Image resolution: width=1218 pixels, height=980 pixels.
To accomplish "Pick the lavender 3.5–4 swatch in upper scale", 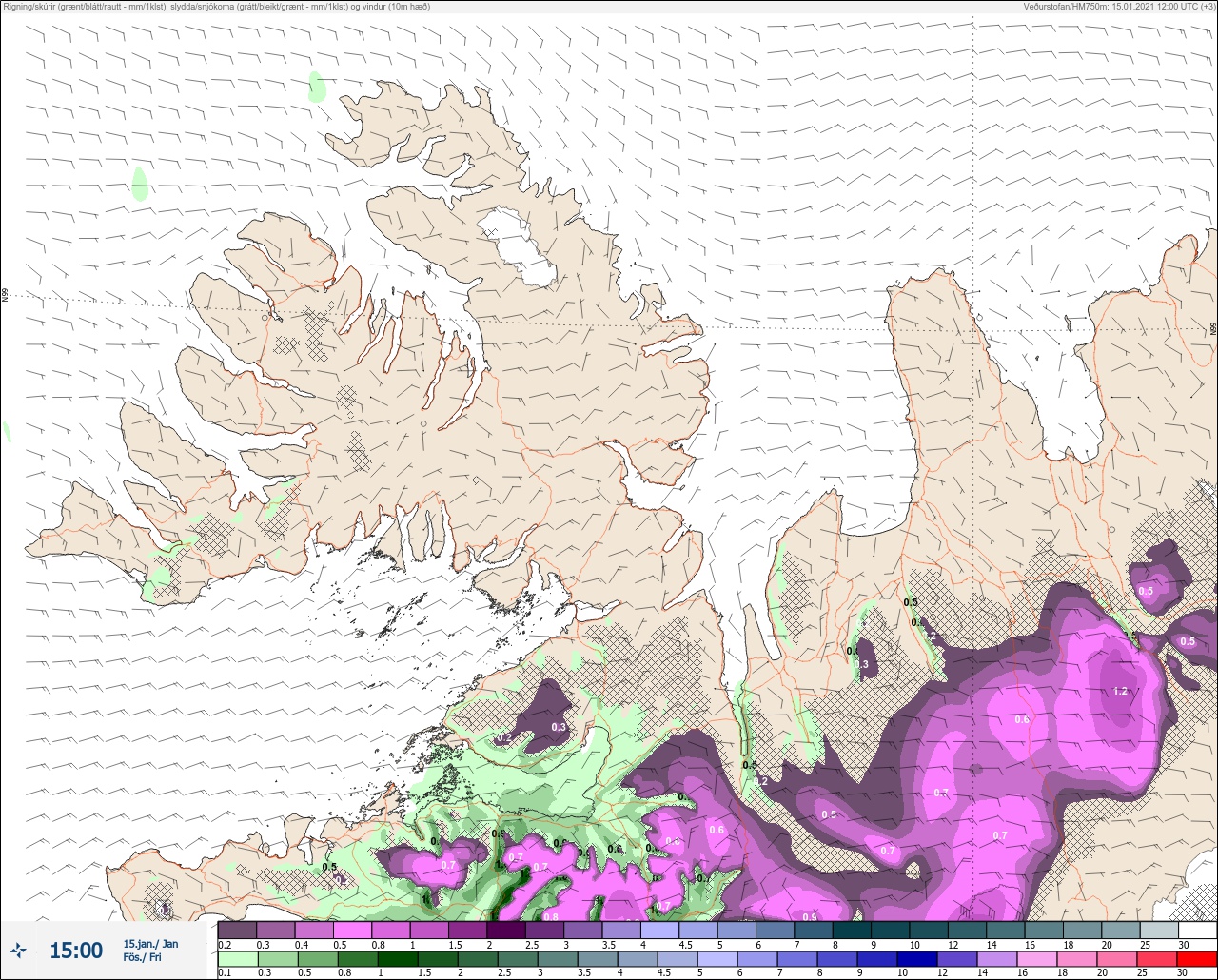I will (620, 930).
